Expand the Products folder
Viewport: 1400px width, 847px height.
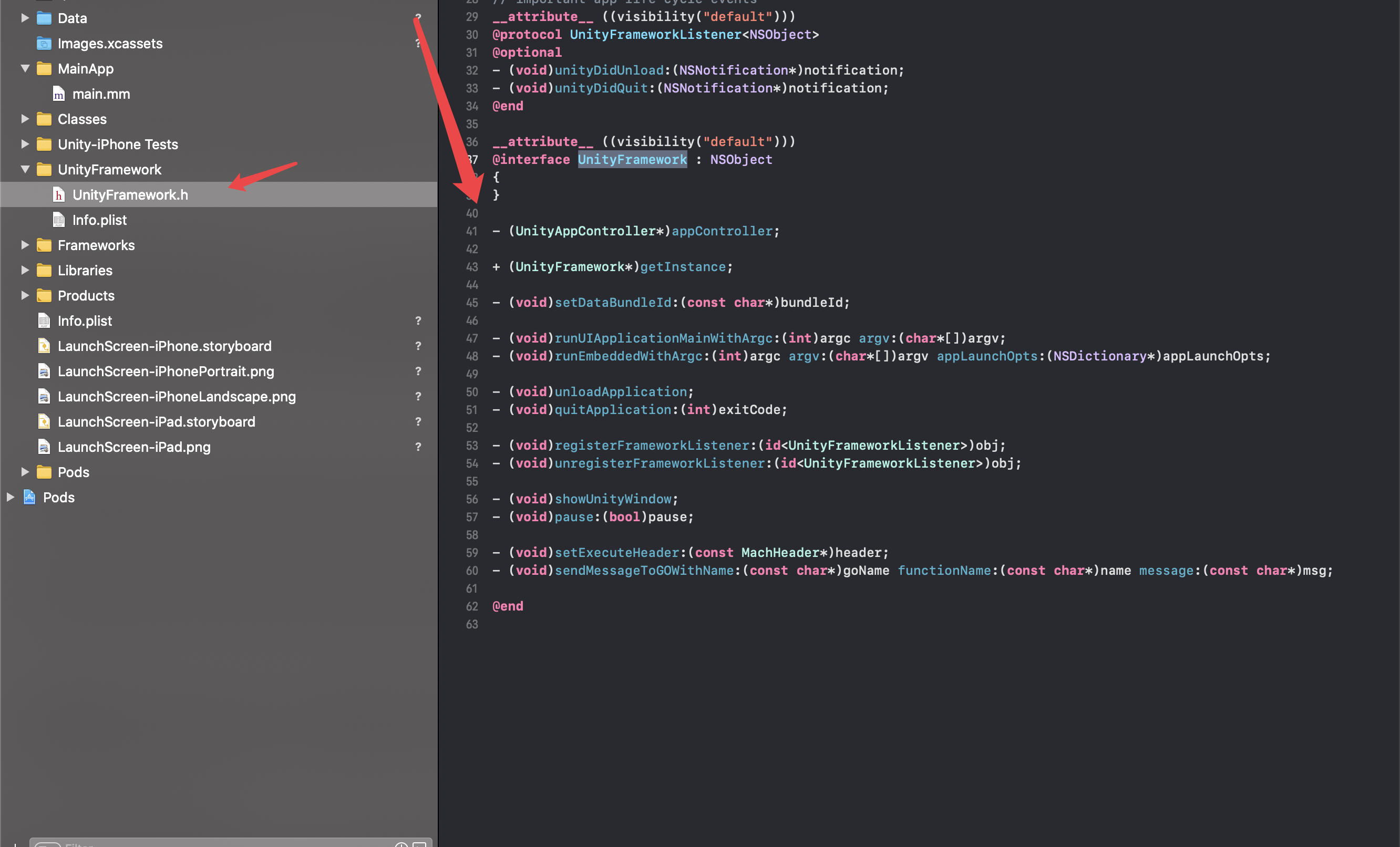coord(25,295)
